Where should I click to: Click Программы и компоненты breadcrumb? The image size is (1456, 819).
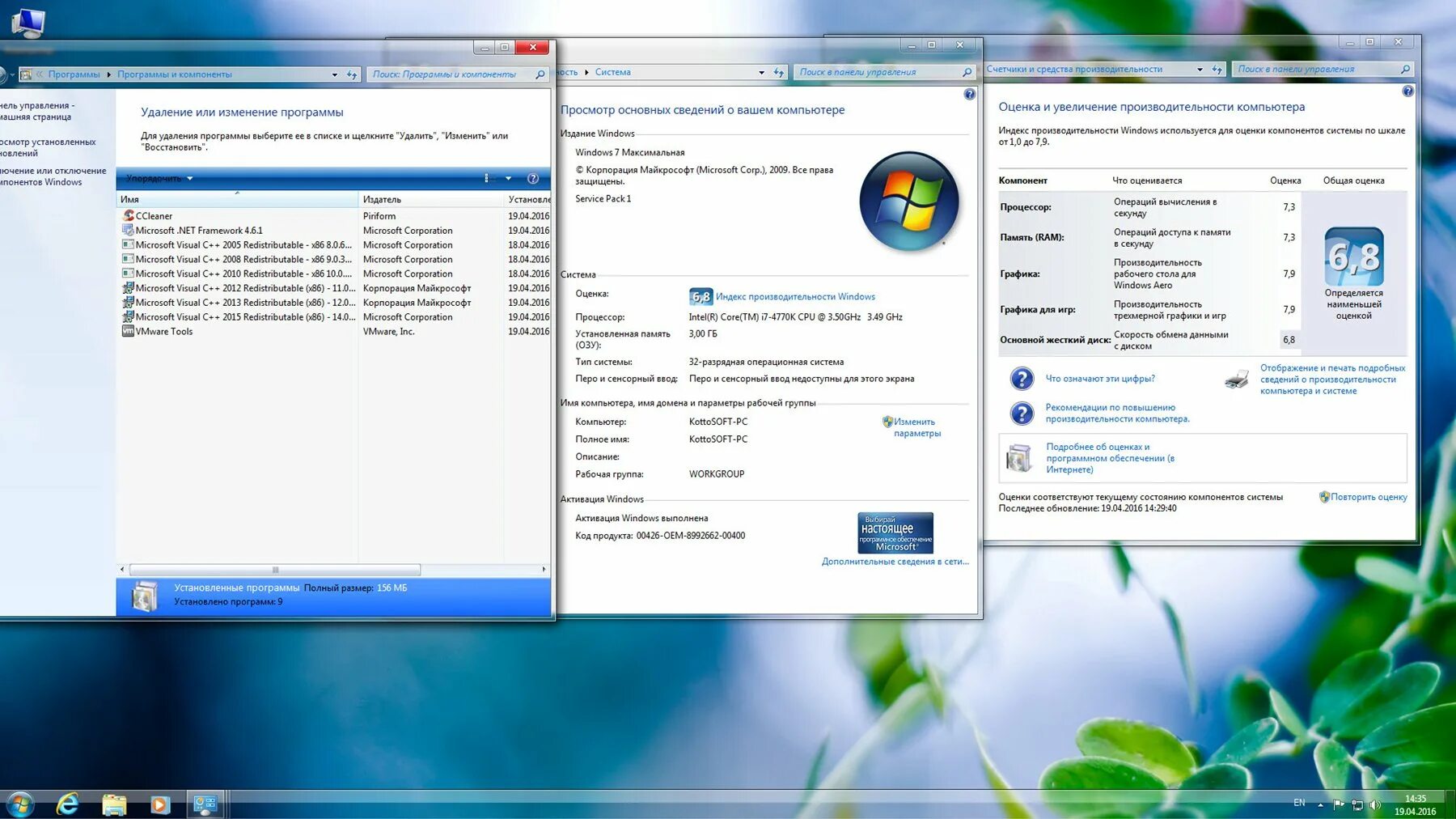click(175, 74)
